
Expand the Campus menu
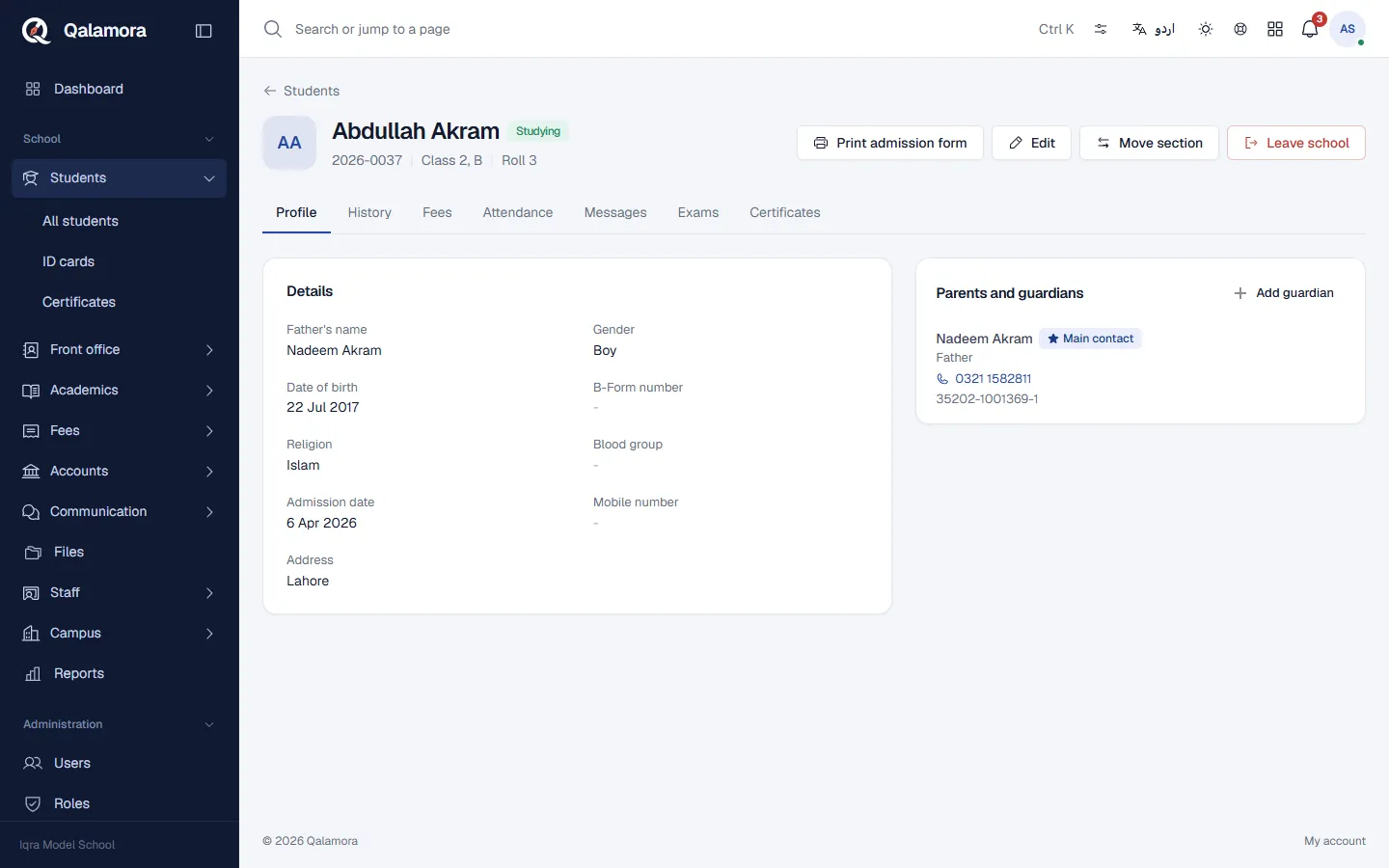pyautogui.click(x=120, y=633)
